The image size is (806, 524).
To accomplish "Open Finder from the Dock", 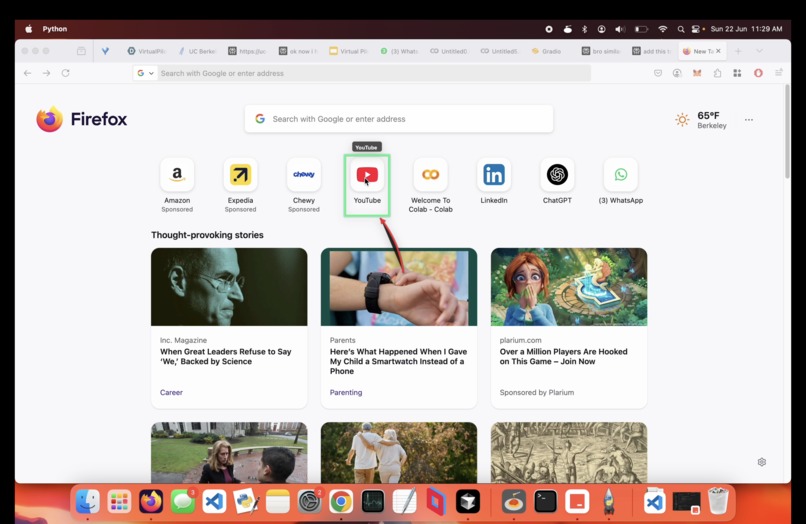I will click(87, 501).
